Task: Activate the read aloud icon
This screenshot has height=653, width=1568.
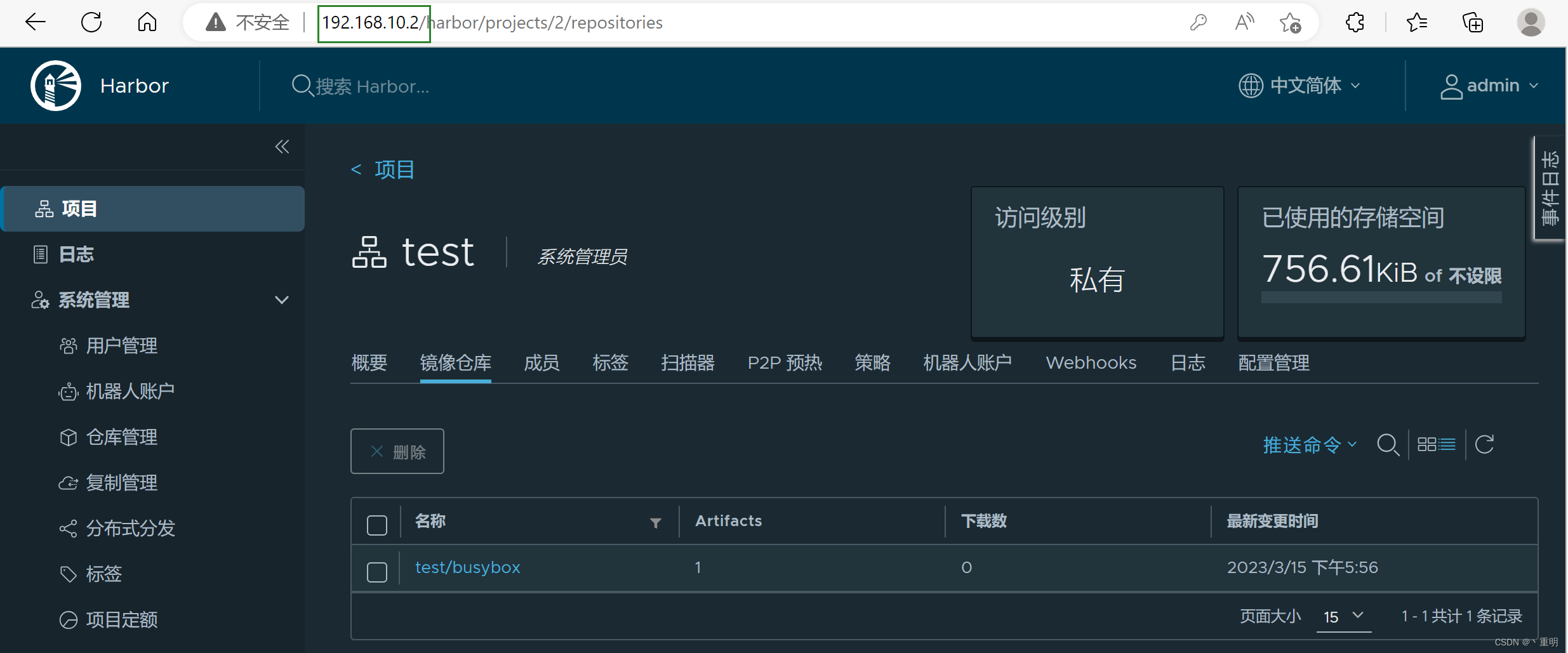Action: coord(1245,22)
